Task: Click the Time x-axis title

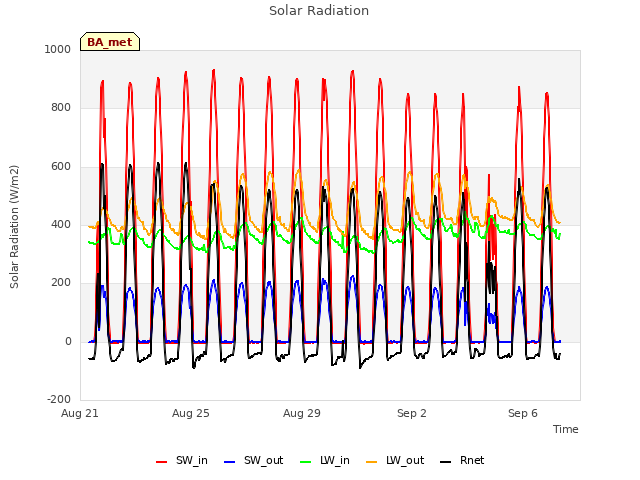Action: point(566,429)
